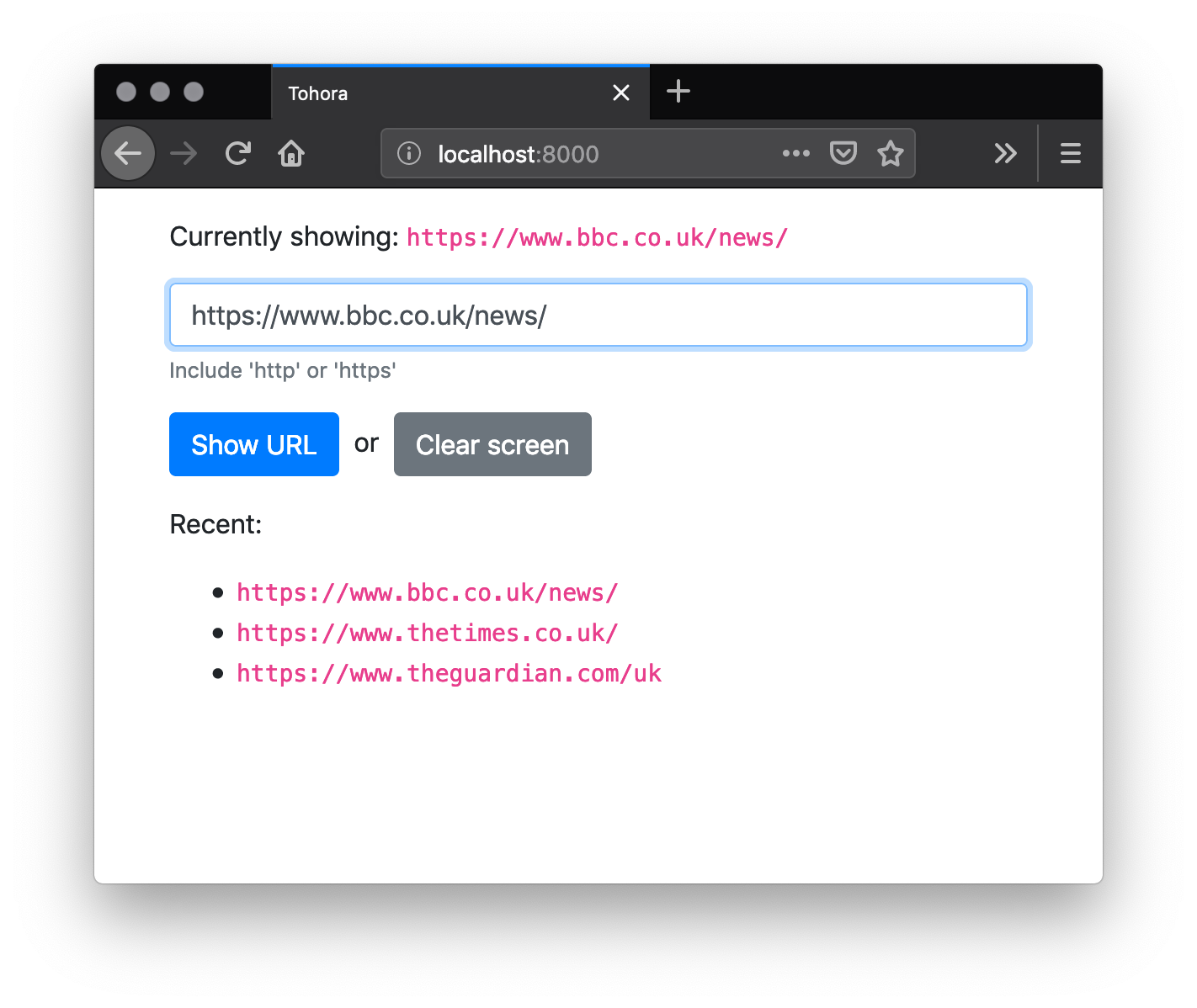Go back with the browser back arrow

128,153
